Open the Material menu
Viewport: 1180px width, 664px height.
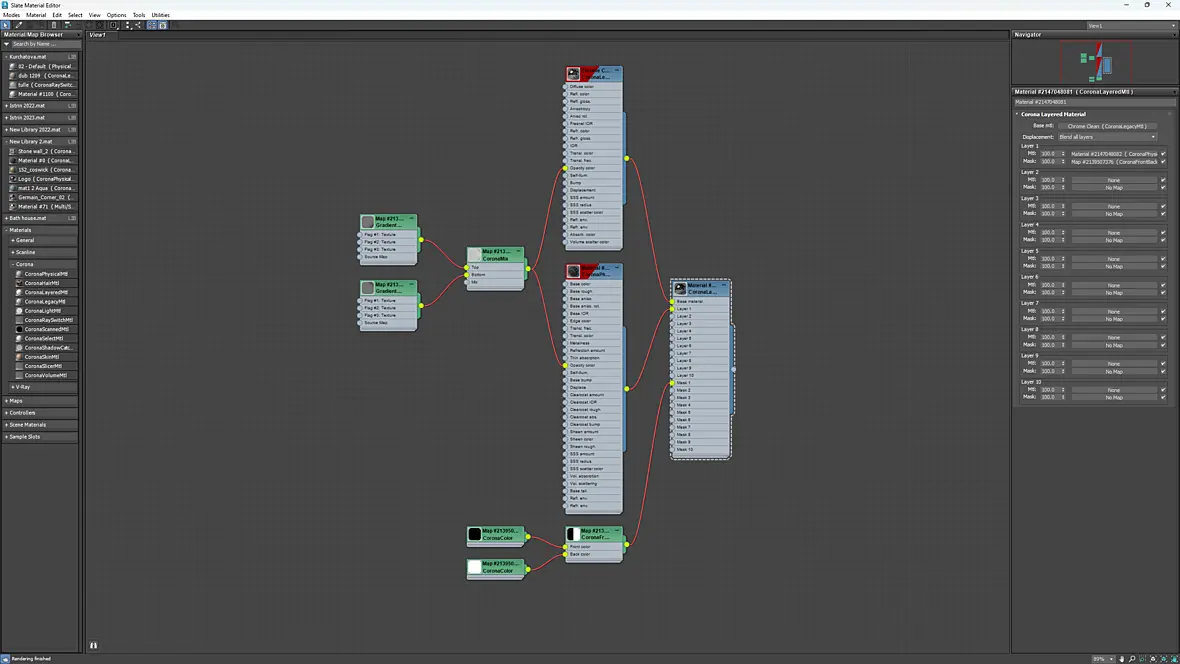pos(35,15)
